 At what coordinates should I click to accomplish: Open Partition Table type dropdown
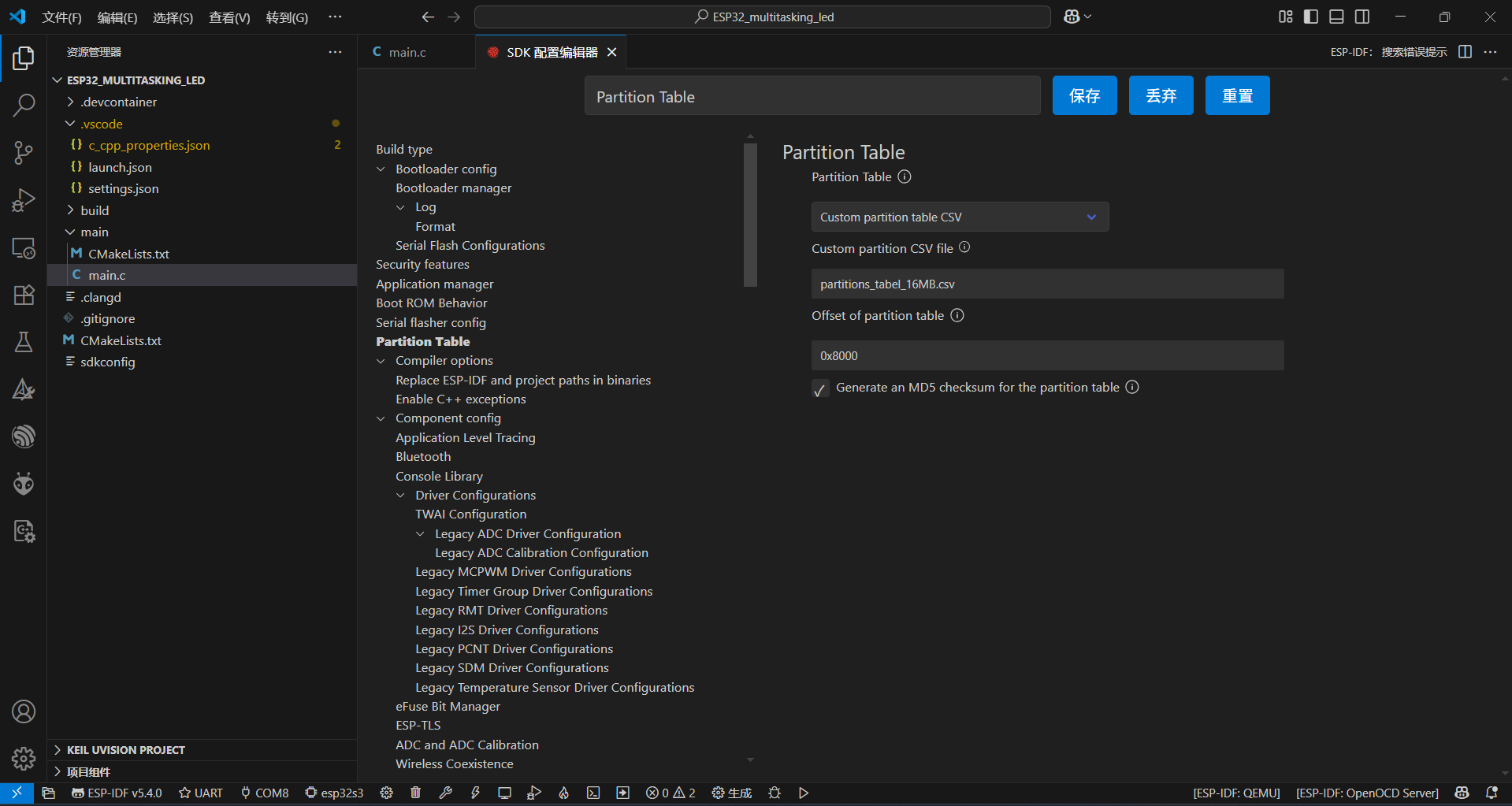960,217
